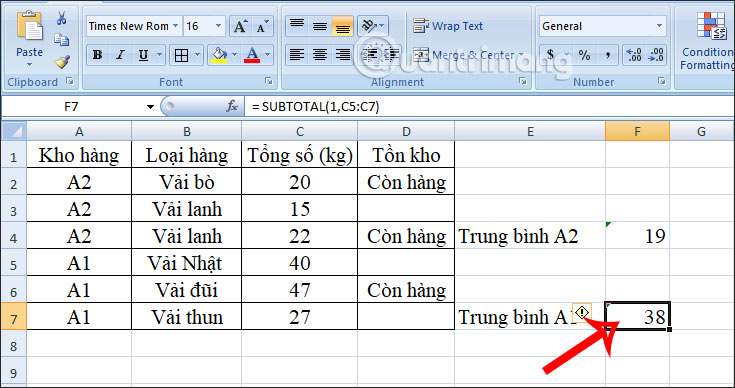Click Conditional Formatting button

click(707, 41)
